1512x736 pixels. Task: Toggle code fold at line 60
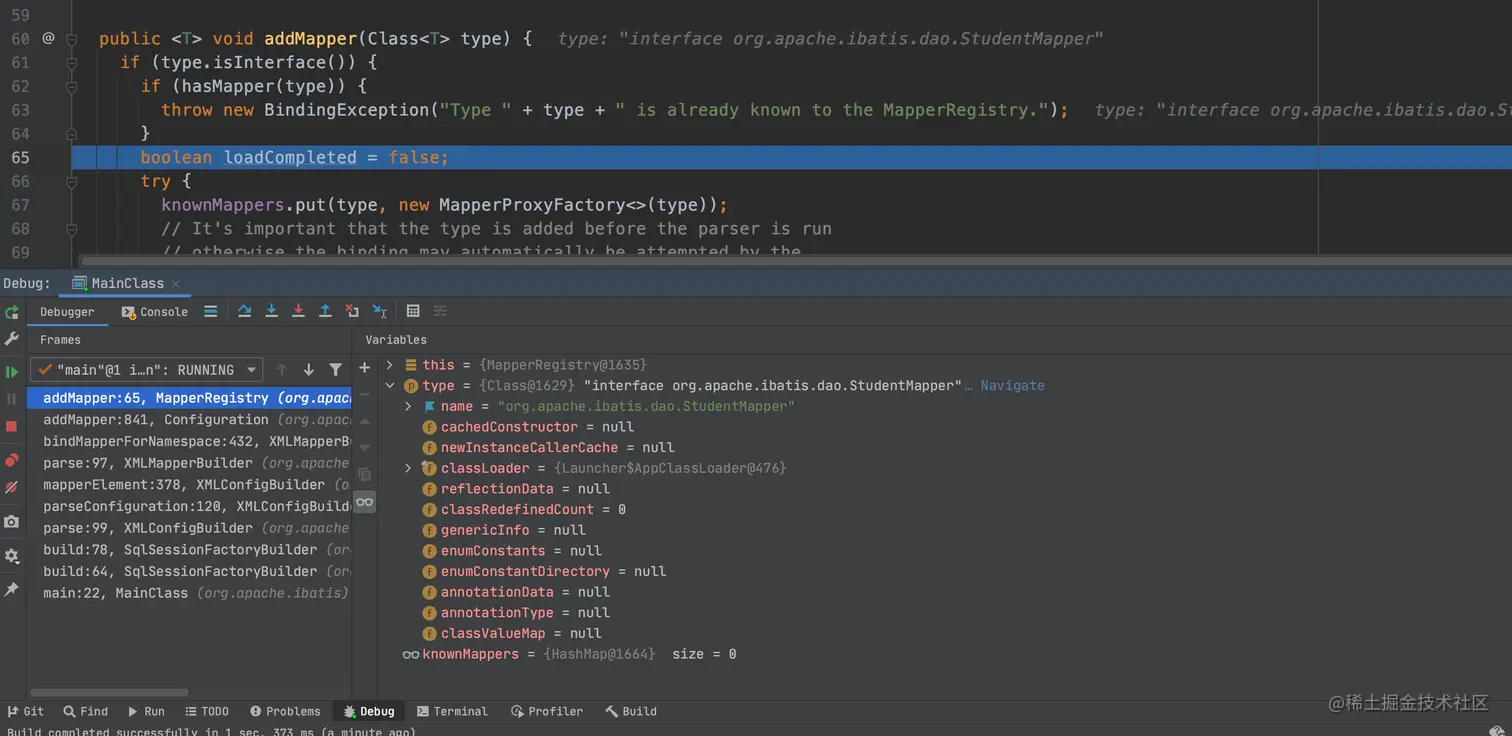tap(72, 39)
